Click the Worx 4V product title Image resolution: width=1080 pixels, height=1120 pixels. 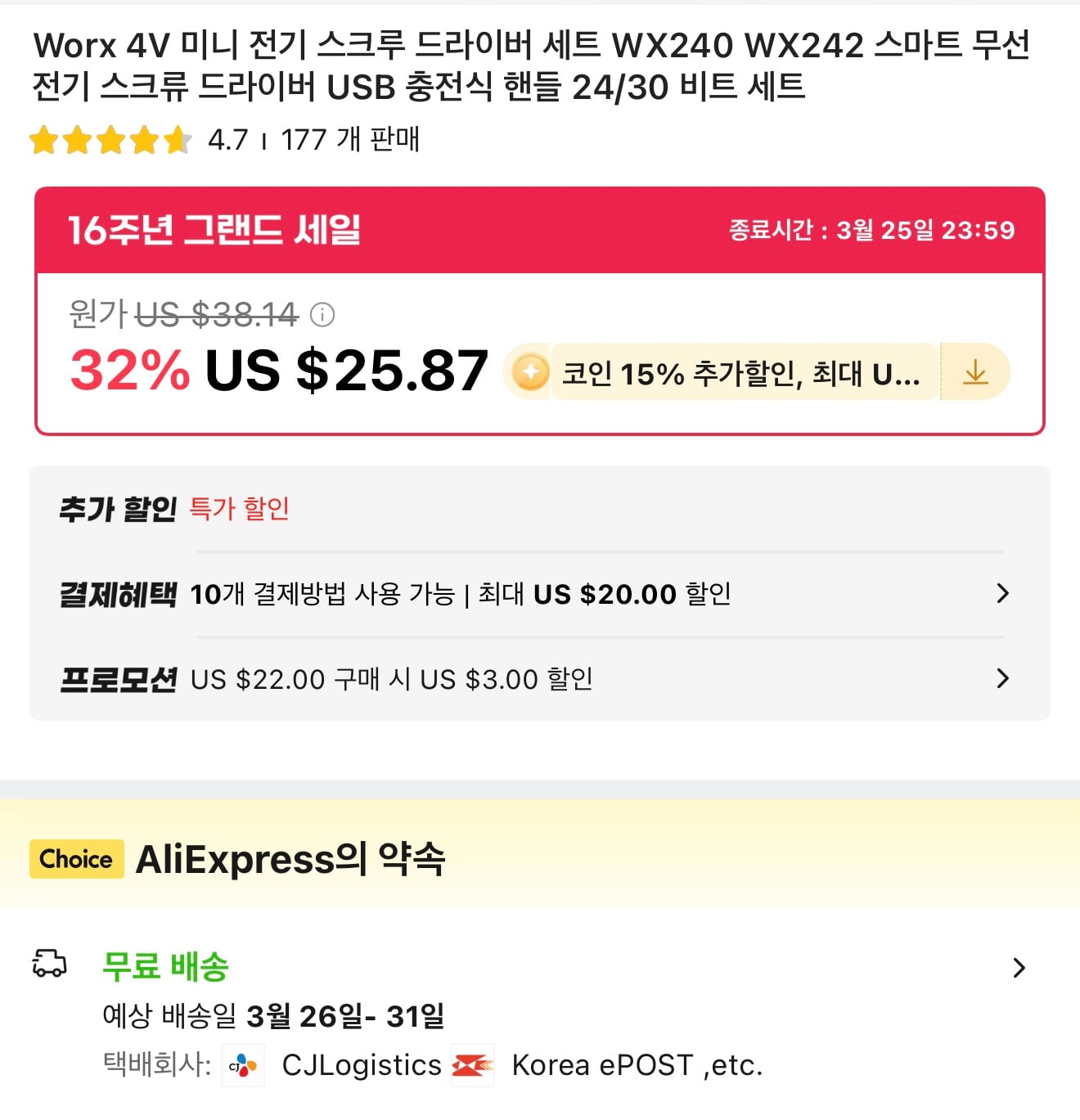tap(530, 65)
